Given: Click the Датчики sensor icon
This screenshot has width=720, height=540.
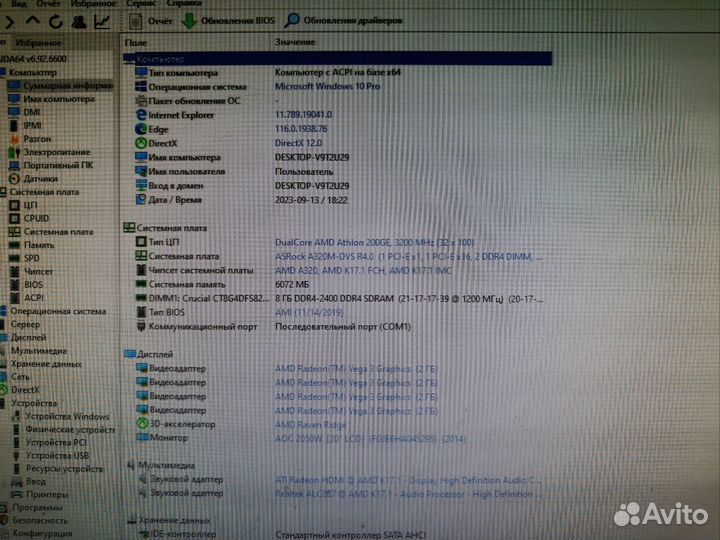Looking at the screenshot, I should 14,179.
